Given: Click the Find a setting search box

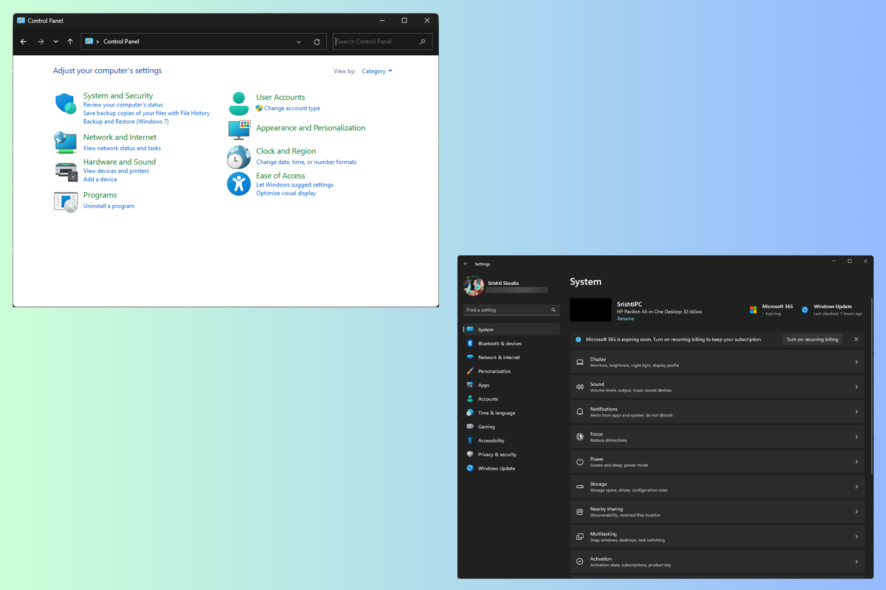Looking at the screenshot, I should coord(511,310).
